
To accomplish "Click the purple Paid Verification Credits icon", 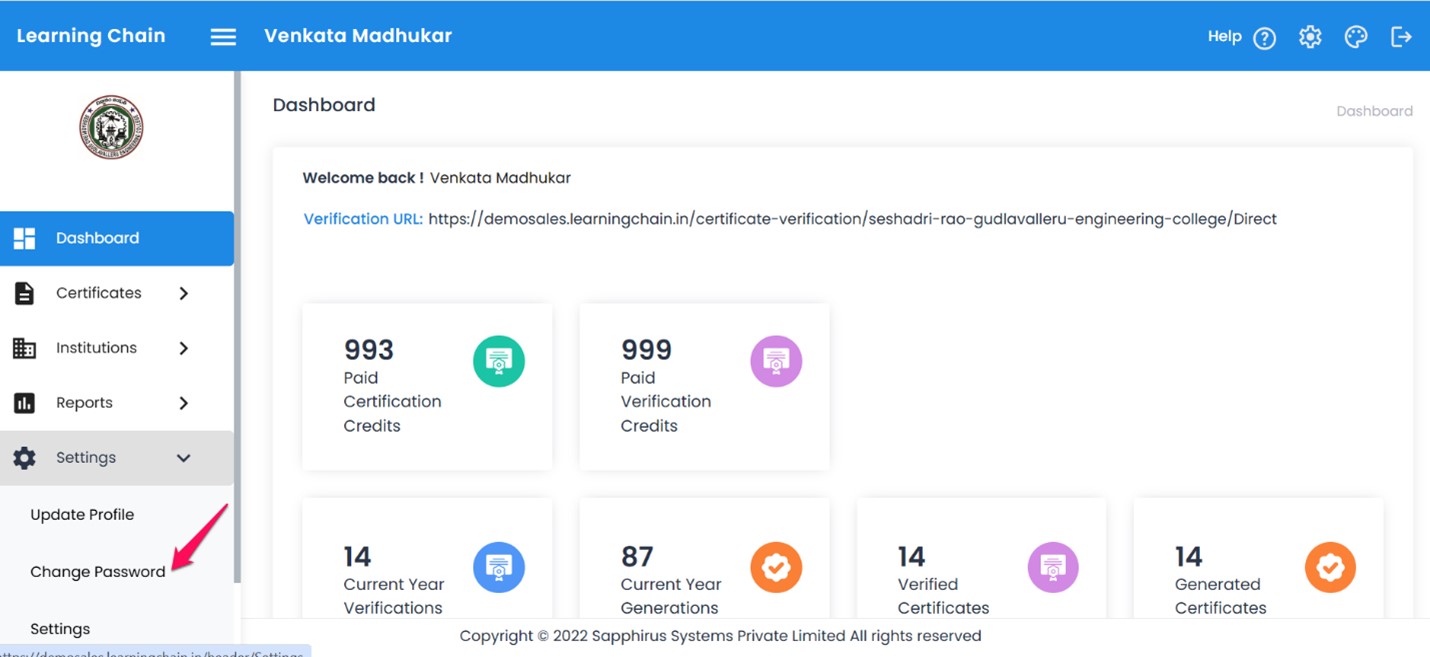I will pos(775,361).
